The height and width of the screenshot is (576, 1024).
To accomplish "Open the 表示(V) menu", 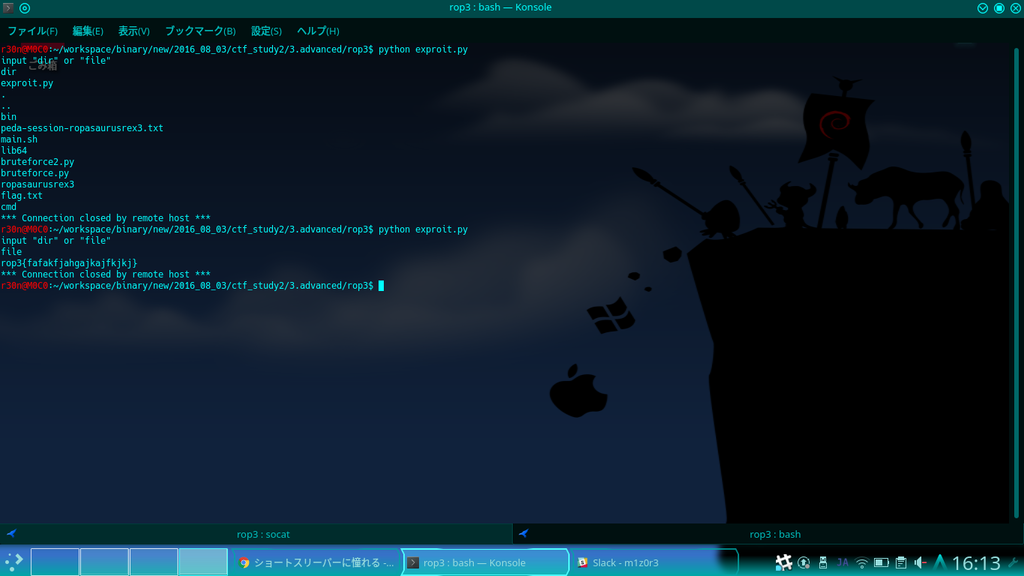I will (x=134, y=31).
